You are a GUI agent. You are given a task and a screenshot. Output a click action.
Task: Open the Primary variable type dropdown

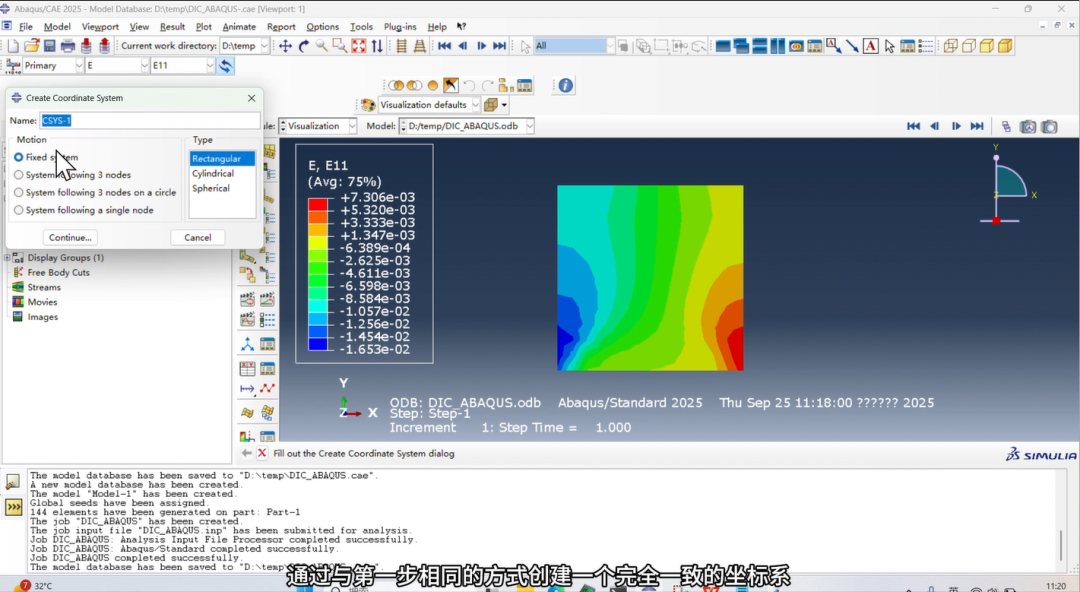click(x=77, y=66)
